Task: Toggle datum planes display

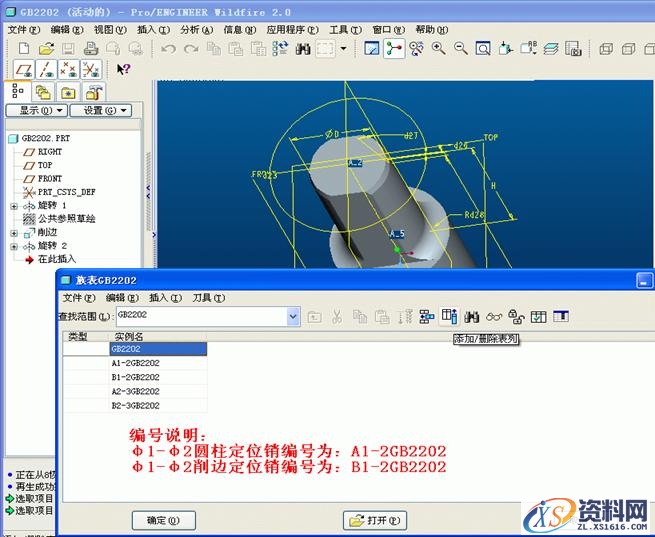Action: [24, 69]
